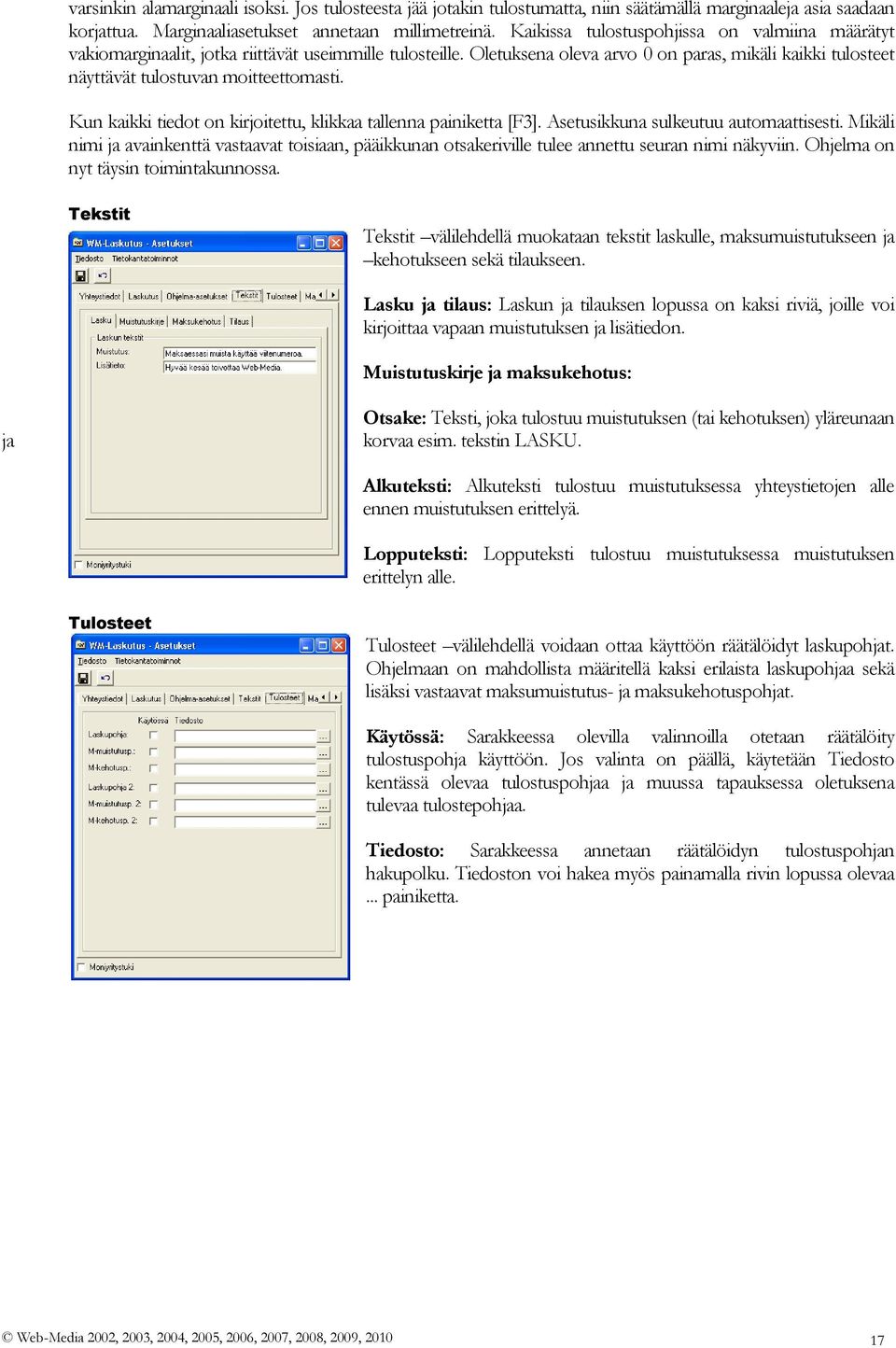Open the Tiedosto menu in the Tulosteet-tab window
This screenshot has height=1348, width=896.
(x=92, y=661)
